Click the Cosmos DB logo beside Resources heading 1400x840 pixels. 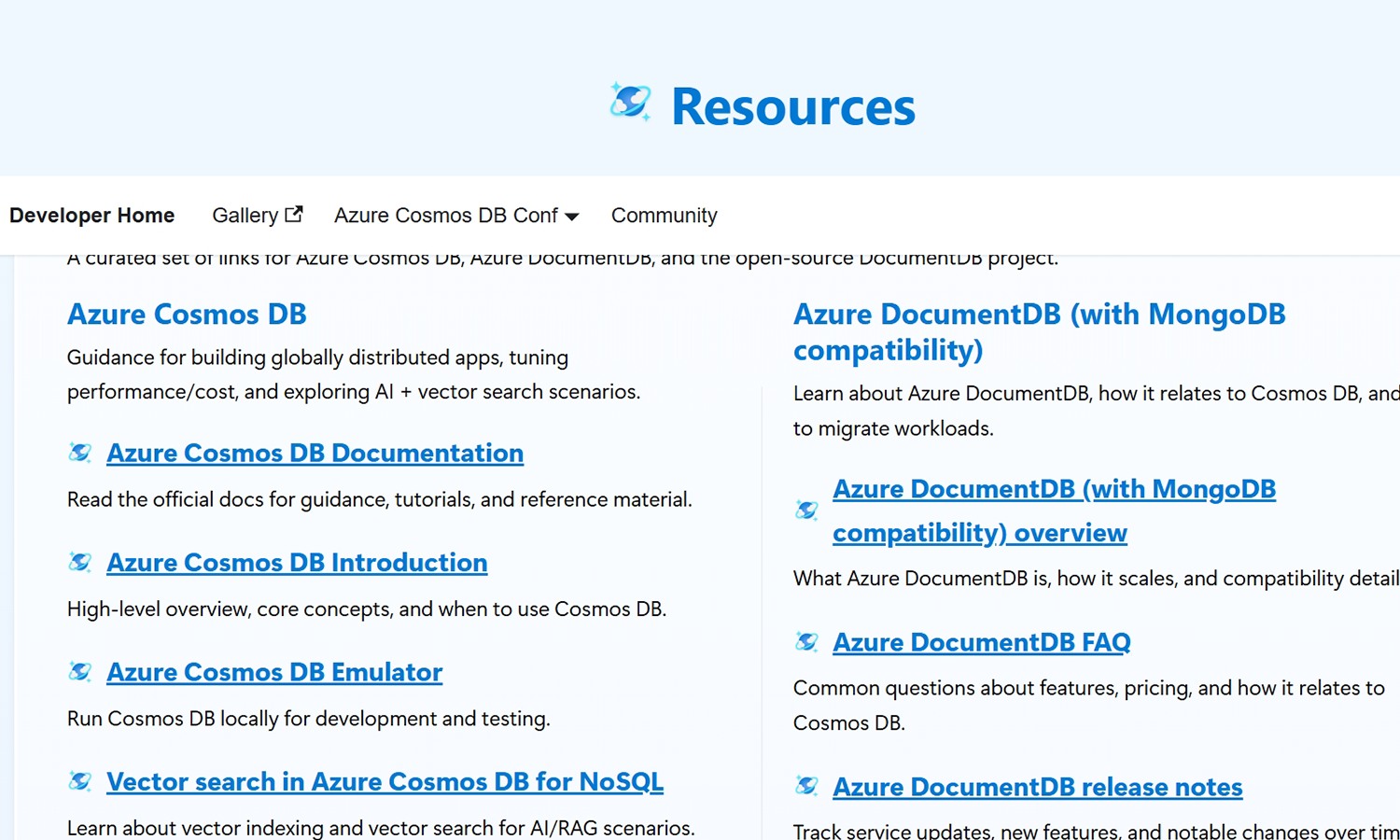[x=630, y=102]
